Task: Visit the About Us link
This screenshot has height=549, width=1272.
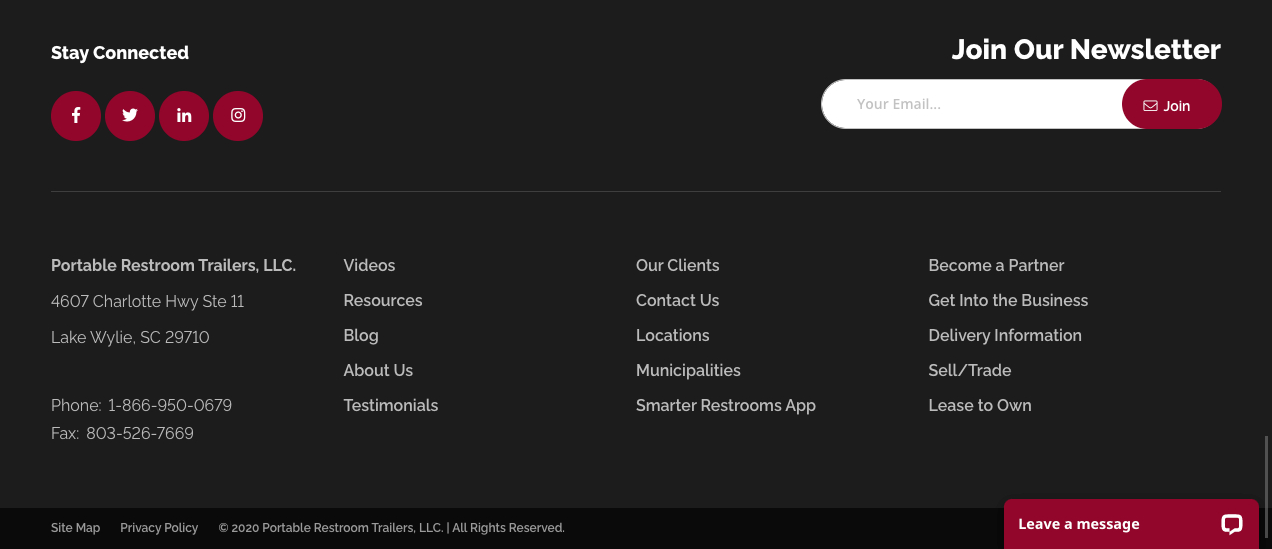Action: click(x=378, y=370)
